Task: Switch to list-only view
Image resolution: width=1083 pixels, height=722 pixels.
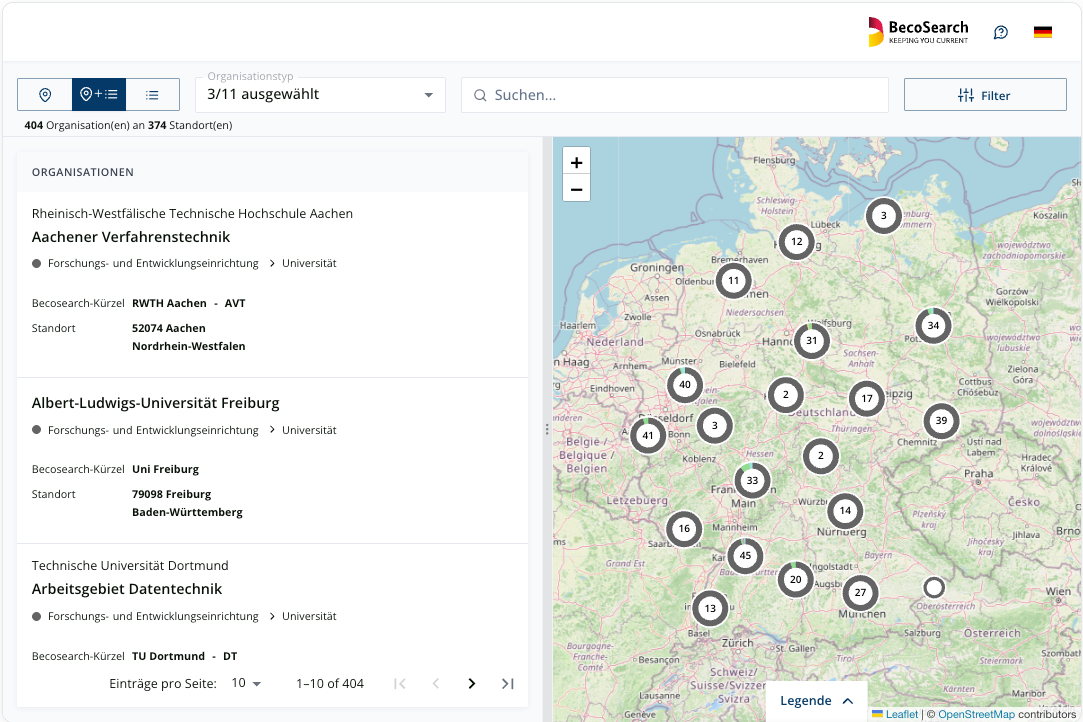Action: point(153,95)
